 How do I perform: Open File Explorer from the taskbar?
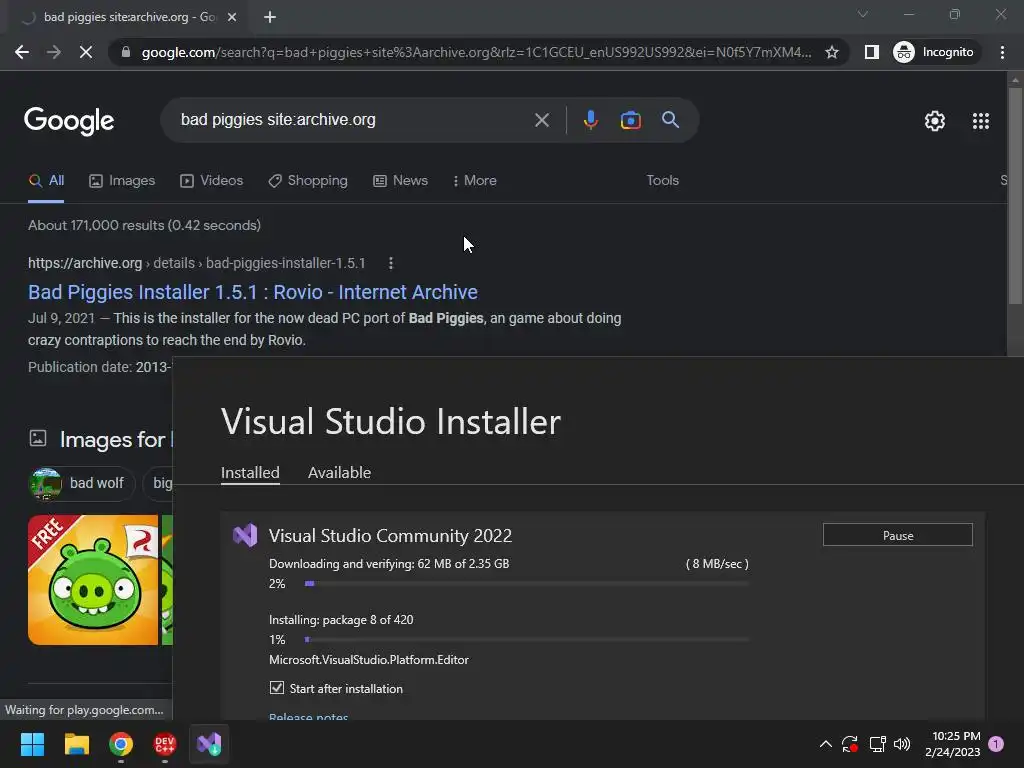pos(76,744)
